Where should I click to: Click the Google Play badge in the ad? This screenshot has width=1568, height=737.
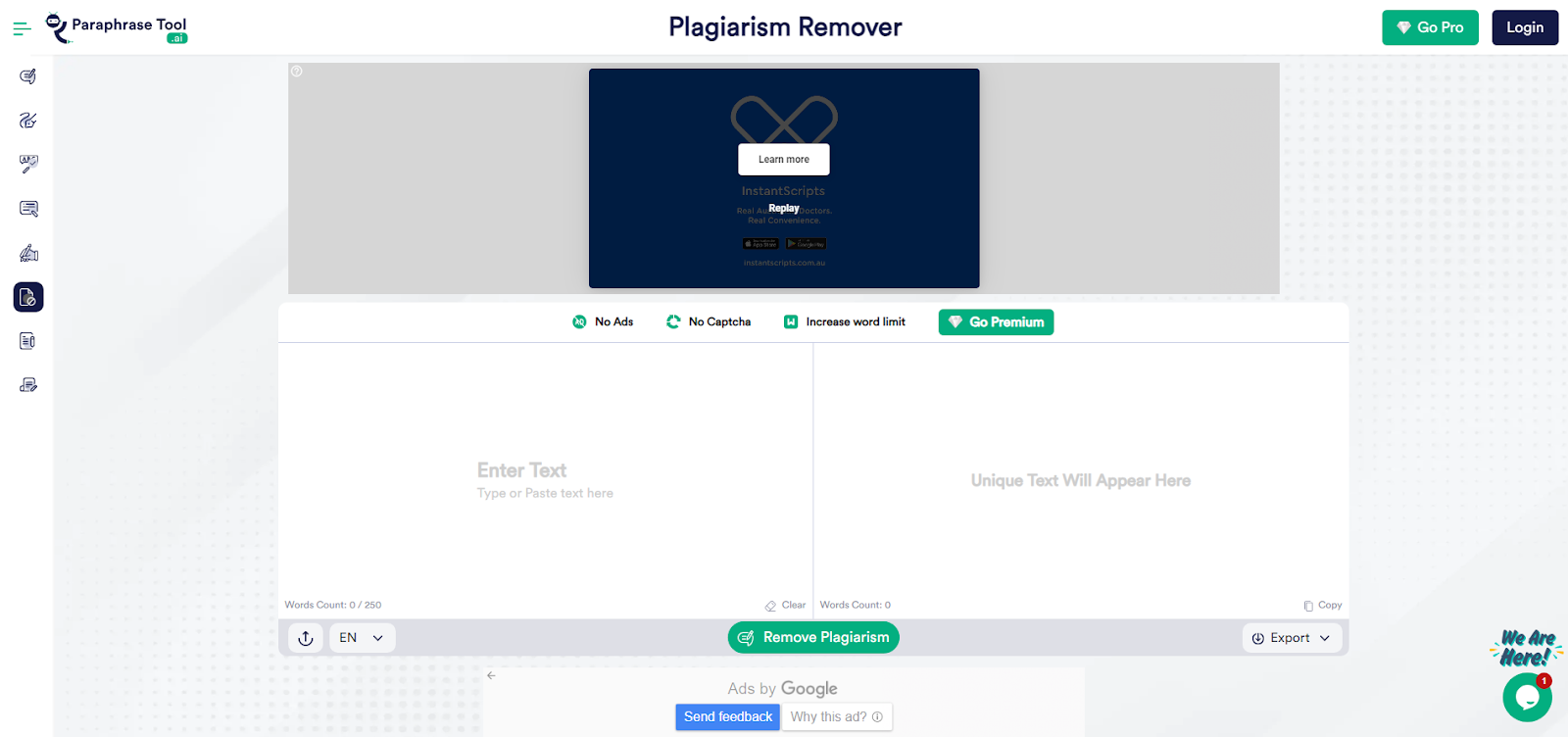coord(807,244)
